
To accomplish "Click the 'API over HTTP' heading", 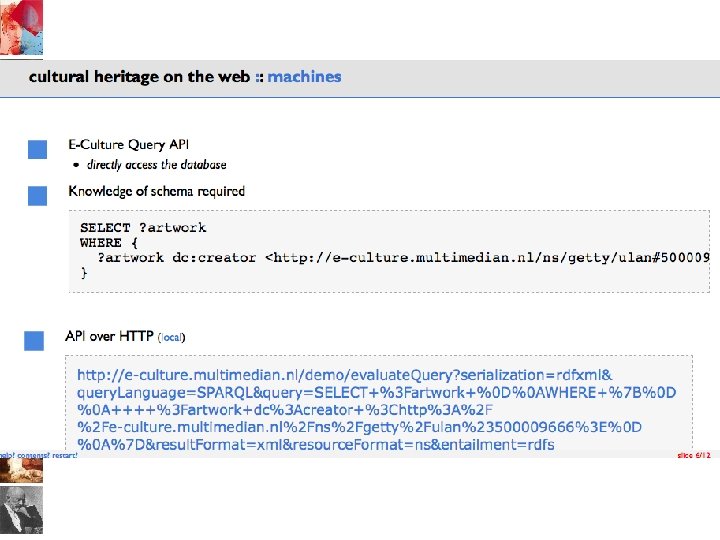I will pos(109,336).
